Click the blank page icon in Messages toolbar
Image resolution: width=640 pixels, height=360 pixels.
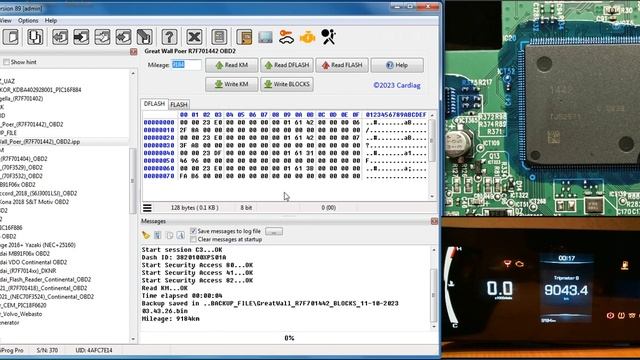tap(169, 235)
